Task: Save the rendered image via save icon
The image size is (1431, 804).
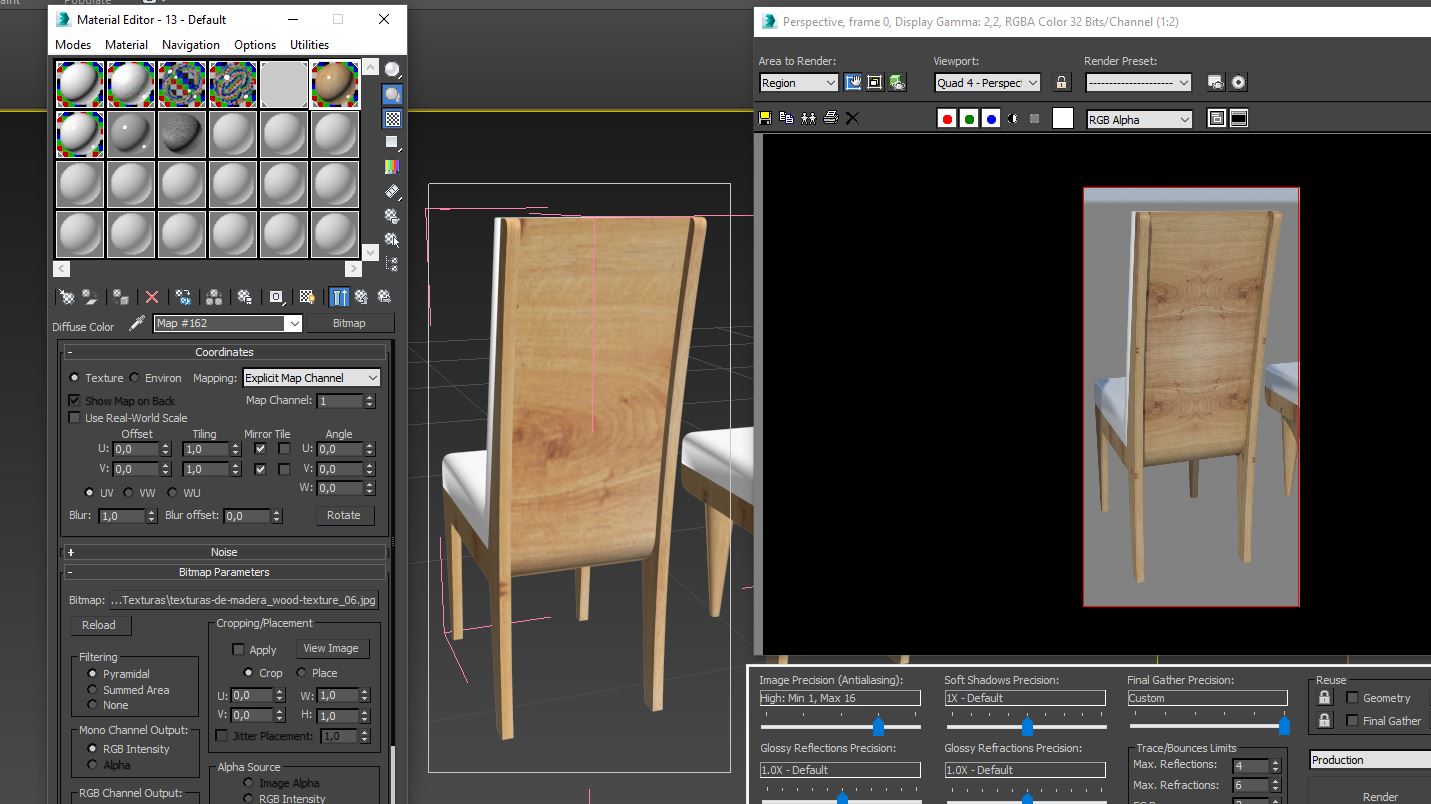Action: 767,118
